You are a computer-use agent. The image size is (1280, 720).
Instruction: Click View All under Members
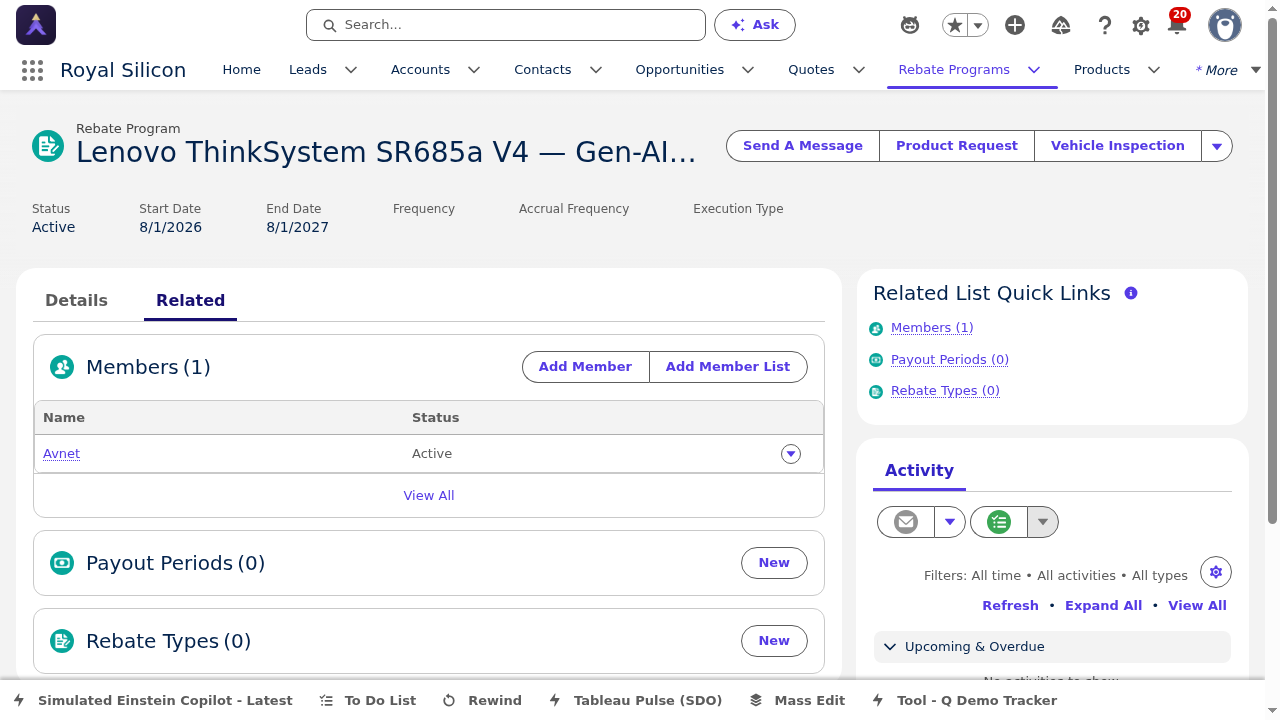point(429,496)
